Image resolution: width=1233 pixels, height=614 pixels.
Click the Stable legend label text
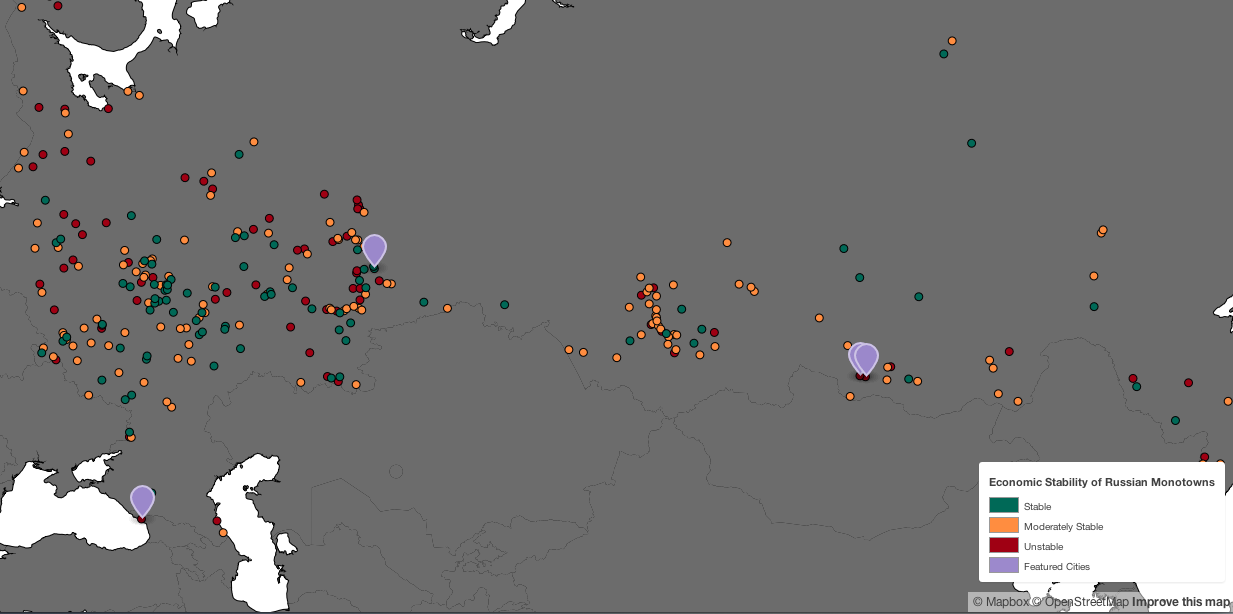(x=1037, y=507)
